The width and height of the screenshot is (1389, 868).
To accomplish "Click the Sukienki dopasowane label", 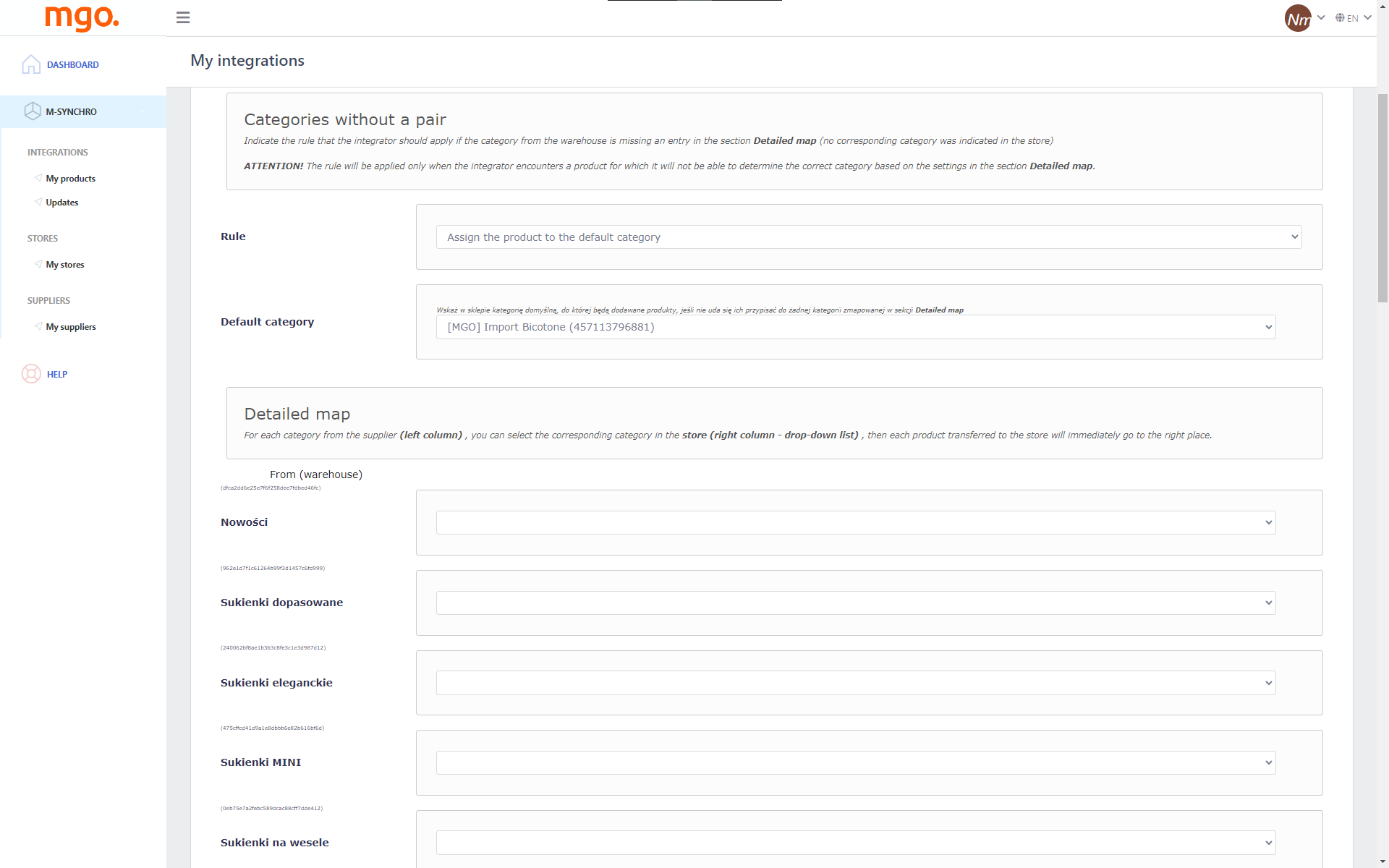I will coord(281,603).
